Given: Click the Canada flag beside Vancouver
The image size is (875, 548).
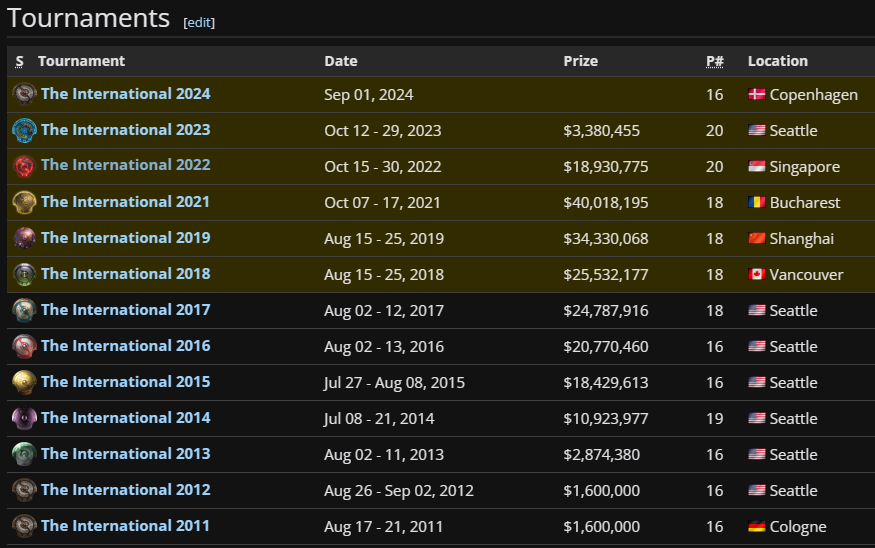Looking at the screenshot, I should pos(756,275).
